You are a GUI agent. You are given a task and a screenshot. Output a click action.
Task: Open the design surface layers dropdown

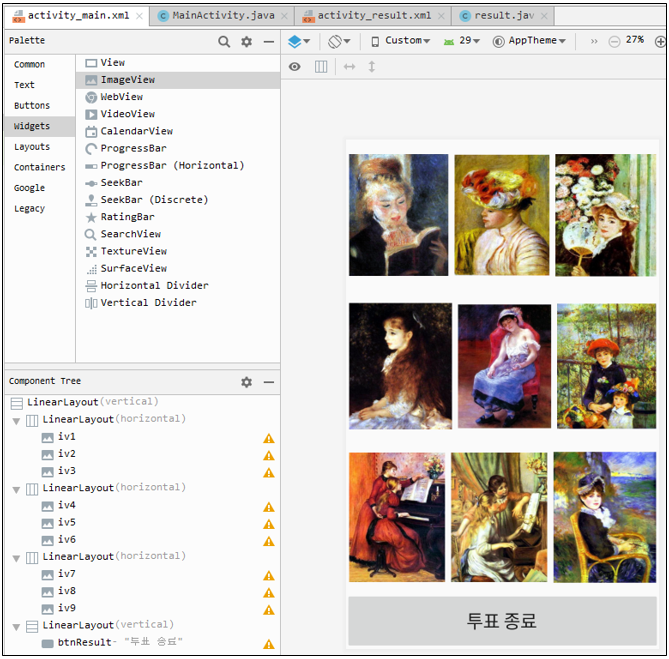coord(299,41)
